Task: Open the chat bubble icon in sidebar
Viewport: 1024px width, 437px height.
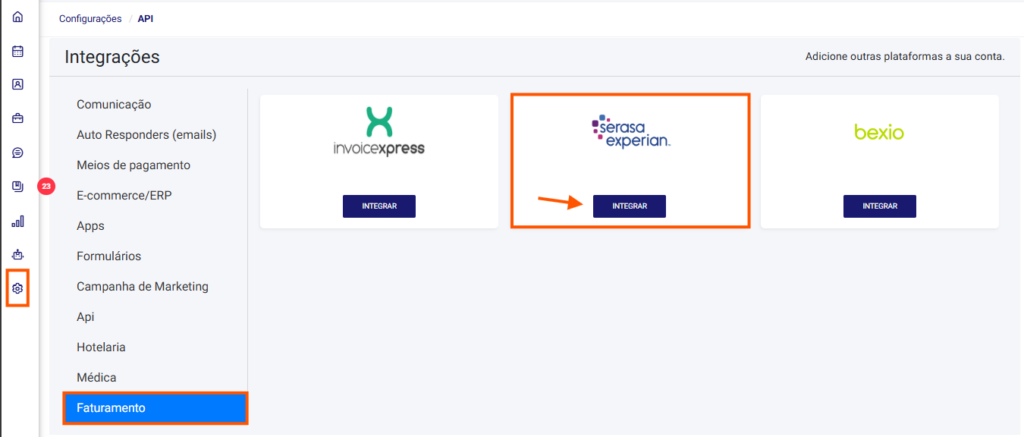Action: (x=17, y=152)
